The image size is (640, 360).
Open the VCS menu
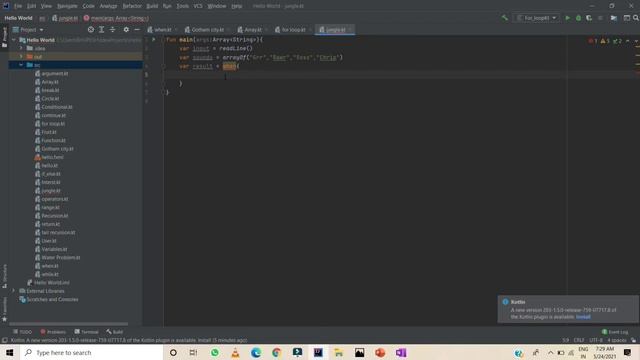tap(198, 6)
